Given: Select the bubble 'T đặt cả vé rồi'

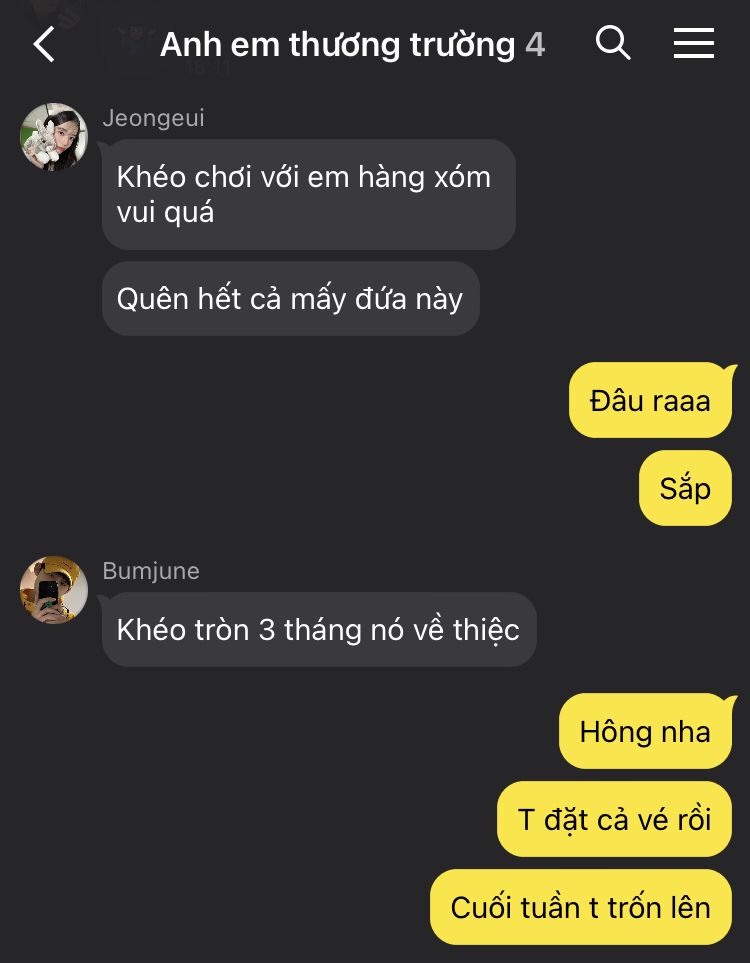Looking at the screenshot, I should (614, 819).
